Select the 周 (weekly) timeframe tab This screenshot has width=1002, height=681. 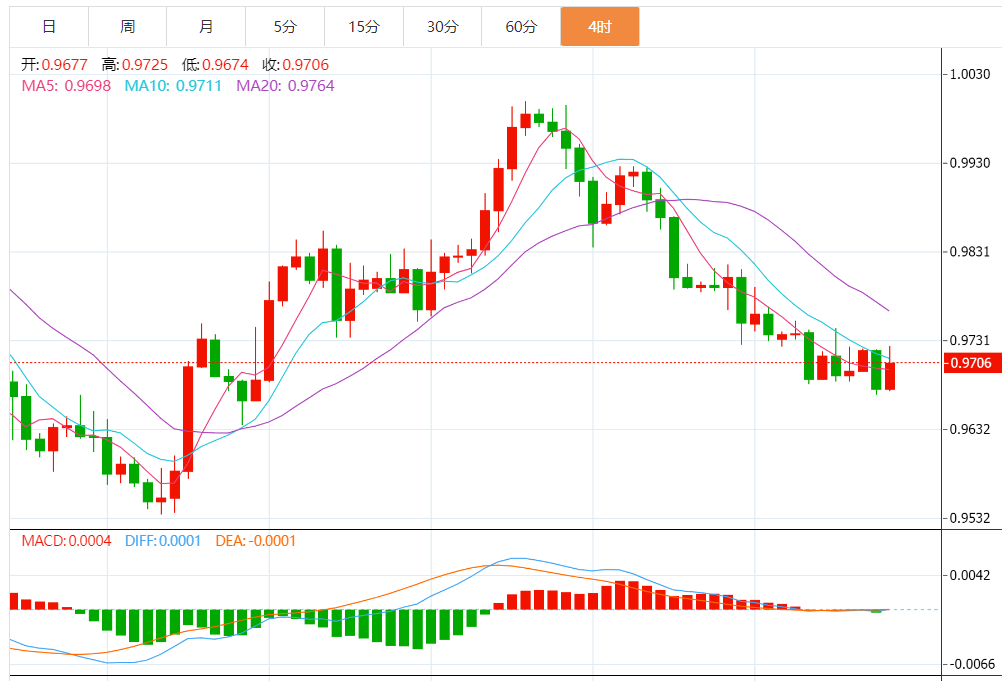tap(127, 27)
